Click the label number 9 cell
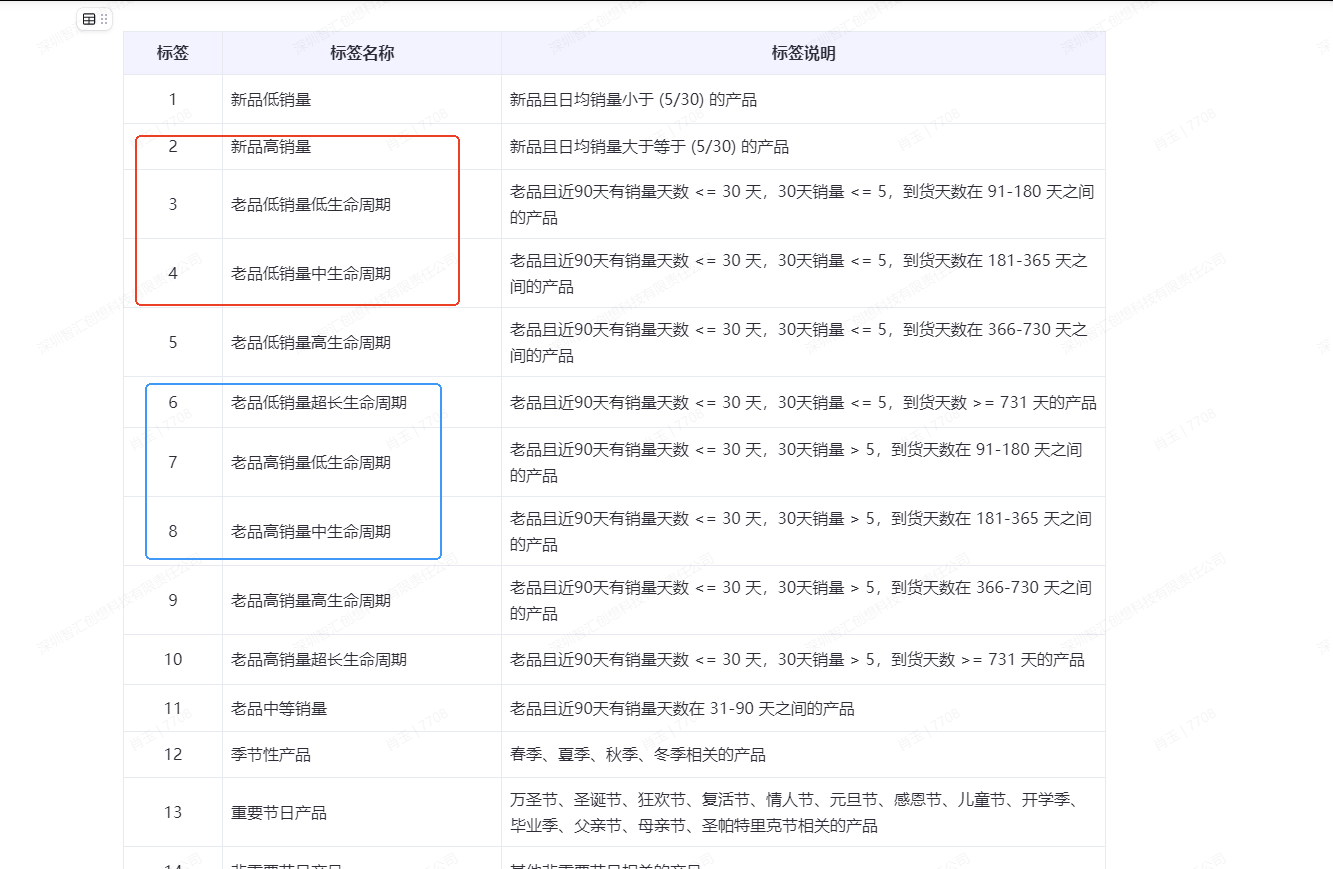The height and width of the screenshot is (869, 1333). [173, 600]
